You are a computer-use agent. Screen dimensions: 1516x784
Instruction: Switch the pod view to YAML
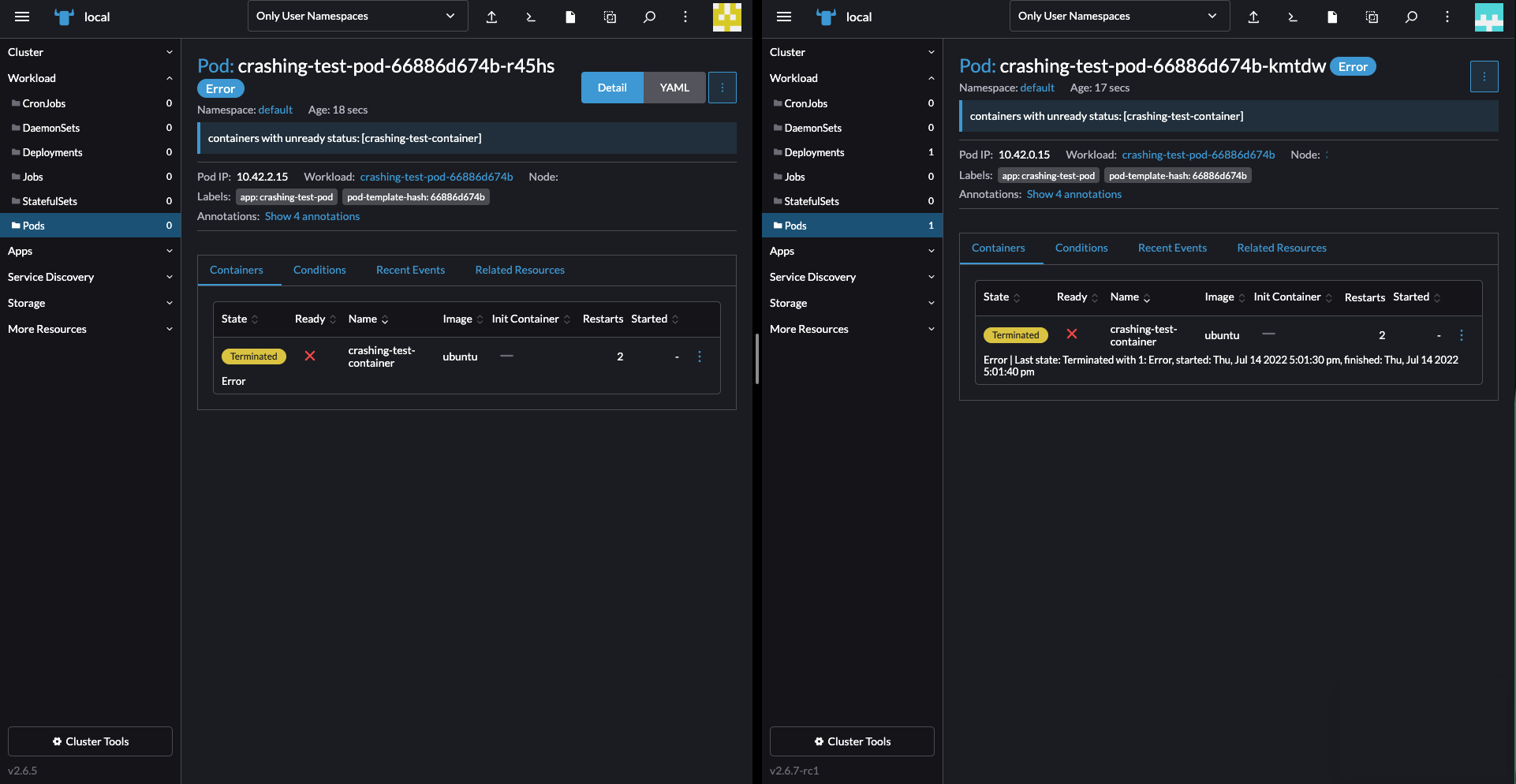coord(674,87)
